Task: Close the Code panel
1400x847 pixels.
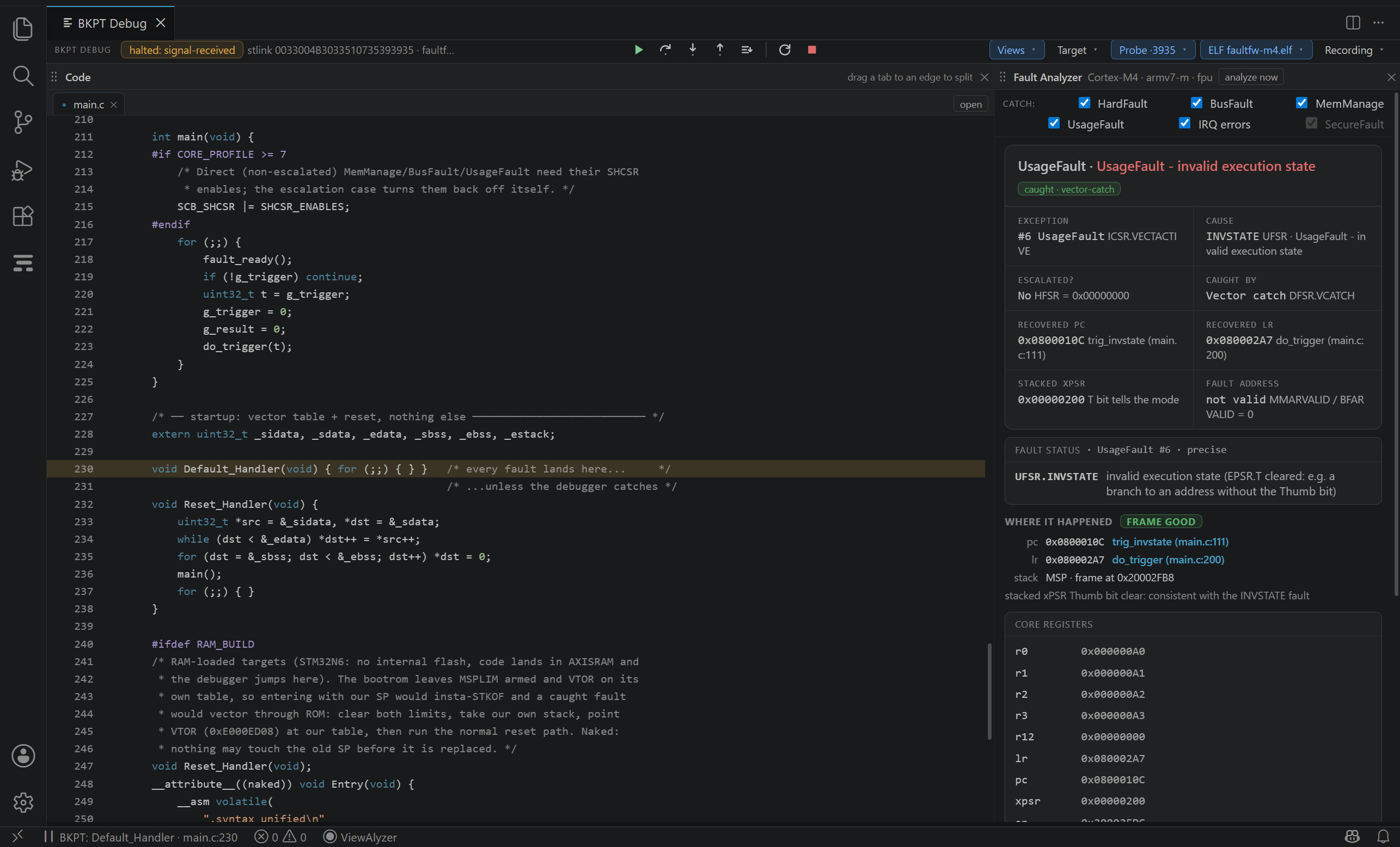Action: coord(985,77)
